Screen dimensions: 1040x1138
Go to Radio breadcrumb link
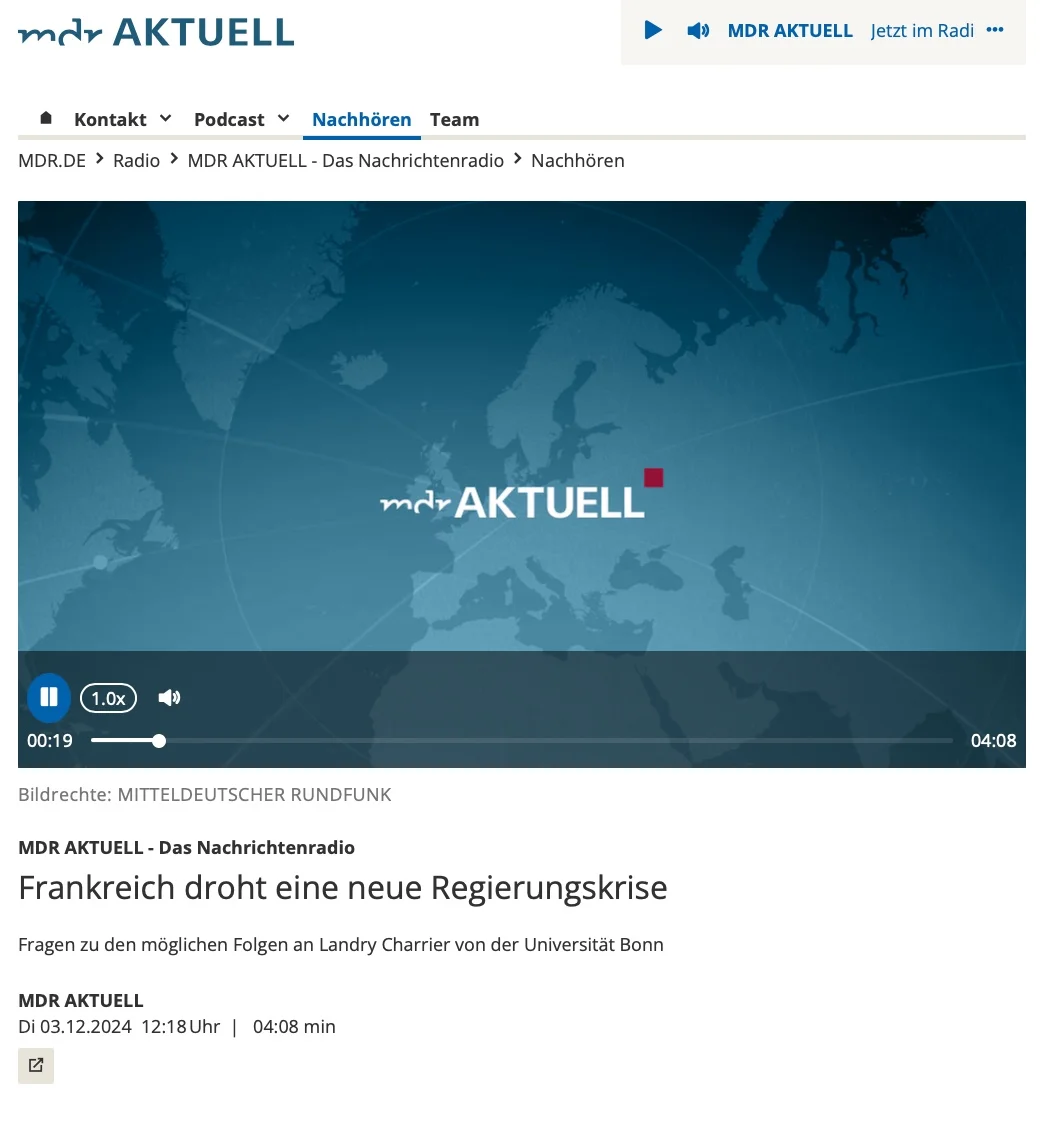coord(136,160)
